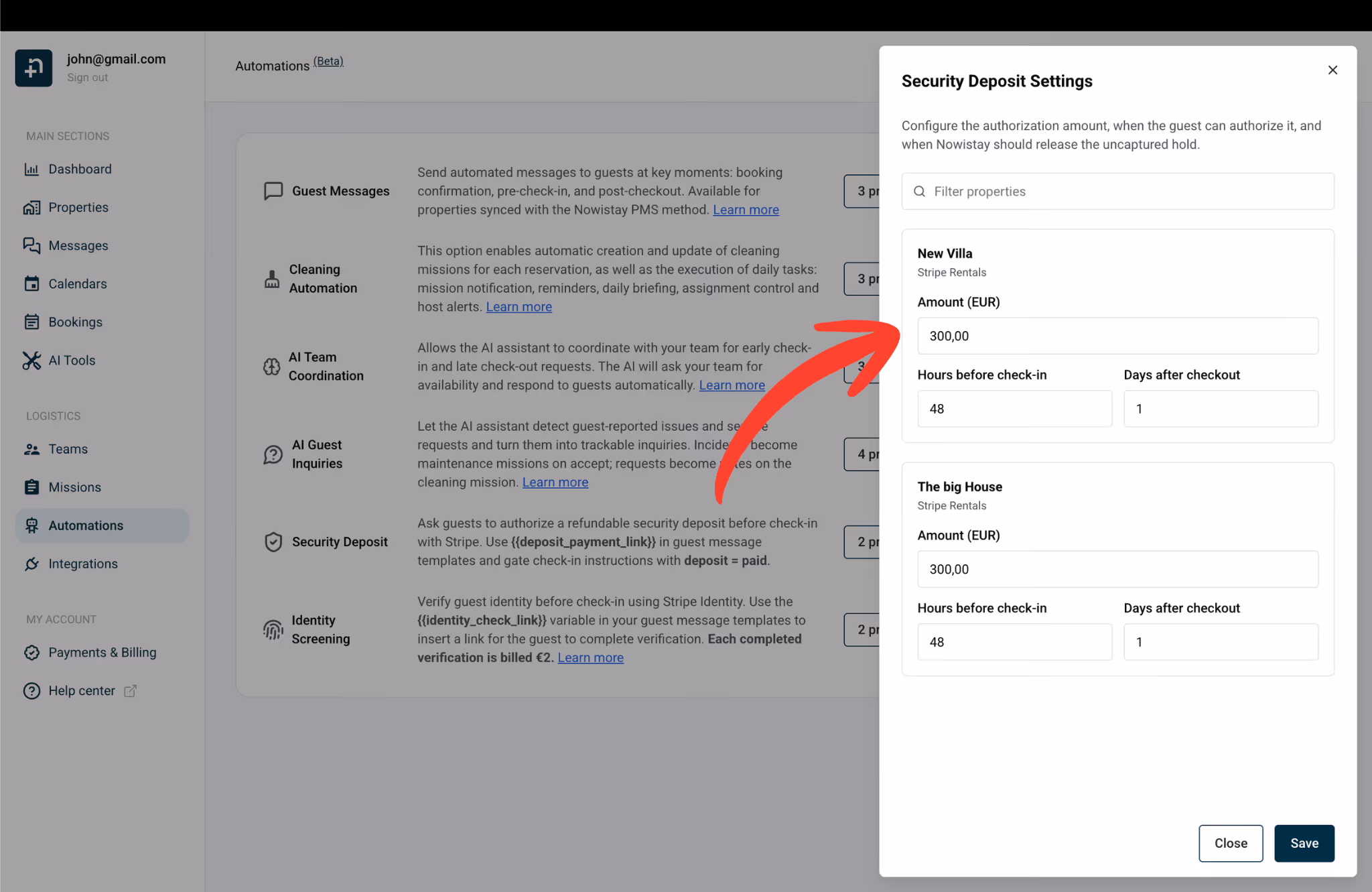Viewport: 1372px width, 892px height.
Task: Click the external link icon beside Help center
Action: tap(130, 690)
